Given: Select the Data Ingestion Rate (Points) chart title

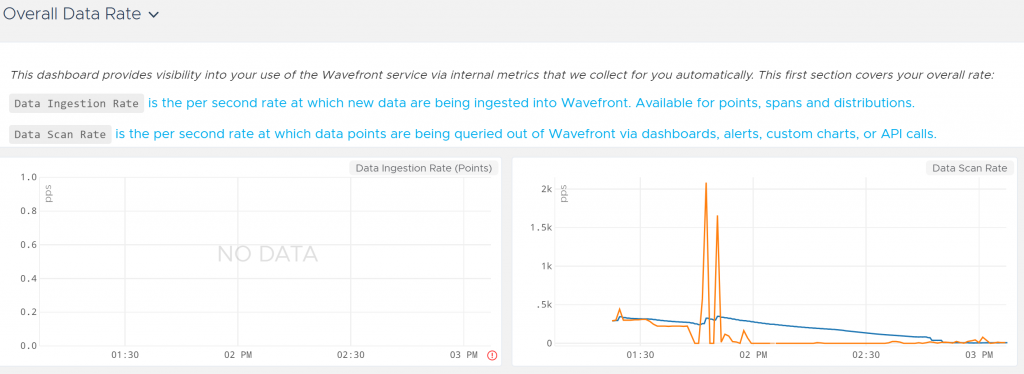Looking at the screenshot, I should (x=423, y=168).
